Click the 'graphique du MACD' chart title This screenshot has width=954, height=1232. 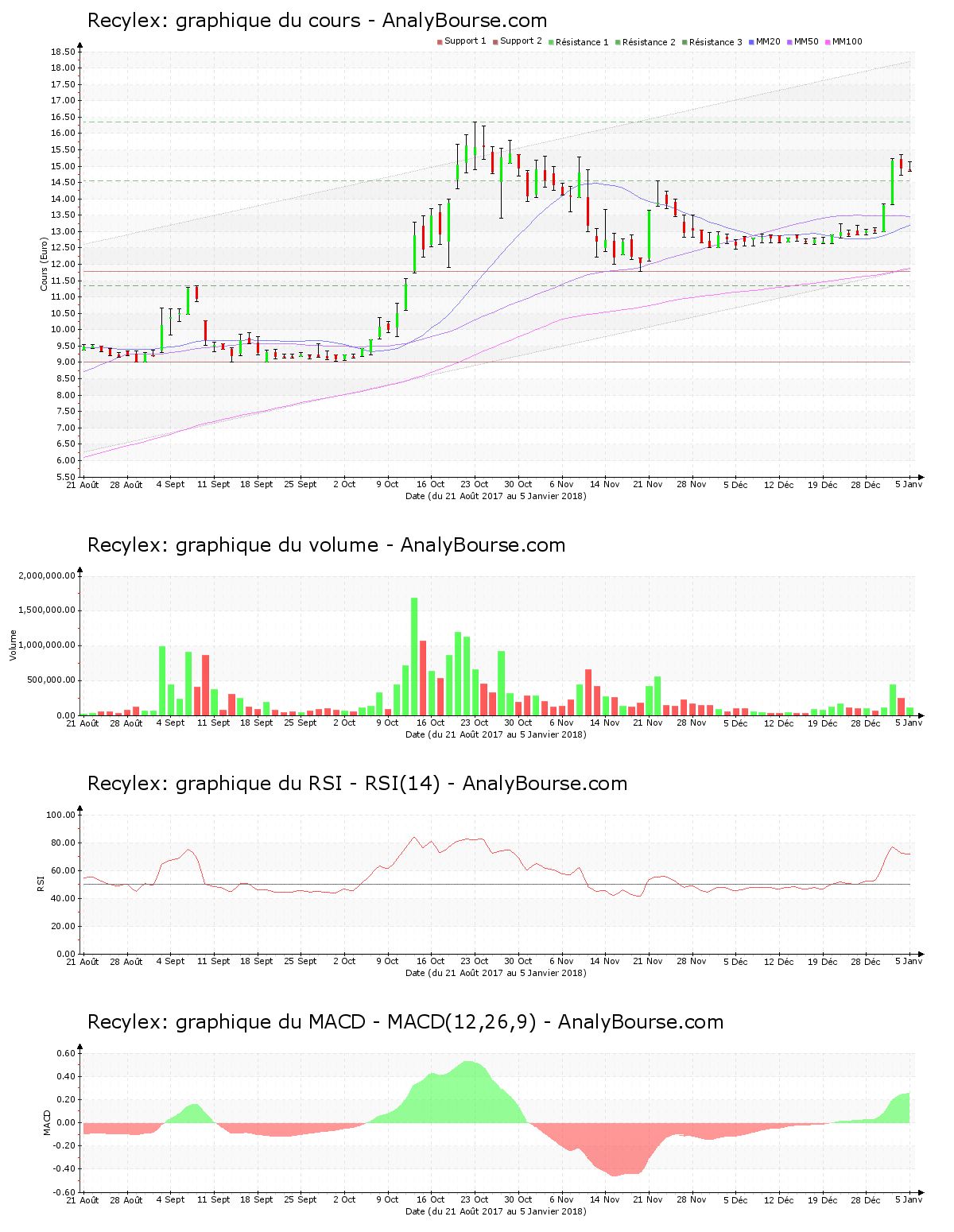tap(405, 1022)
